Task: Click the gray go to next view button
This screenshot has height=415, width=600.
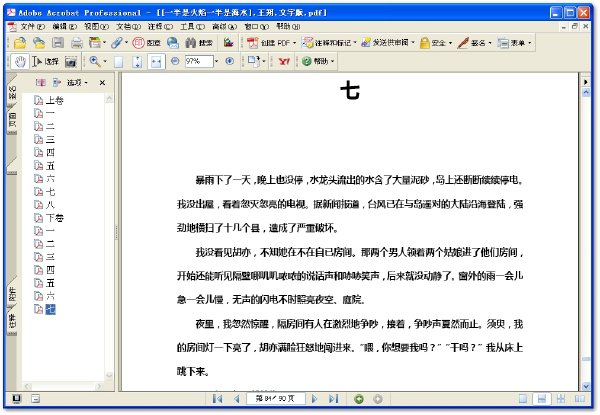Action: point(378,399)
